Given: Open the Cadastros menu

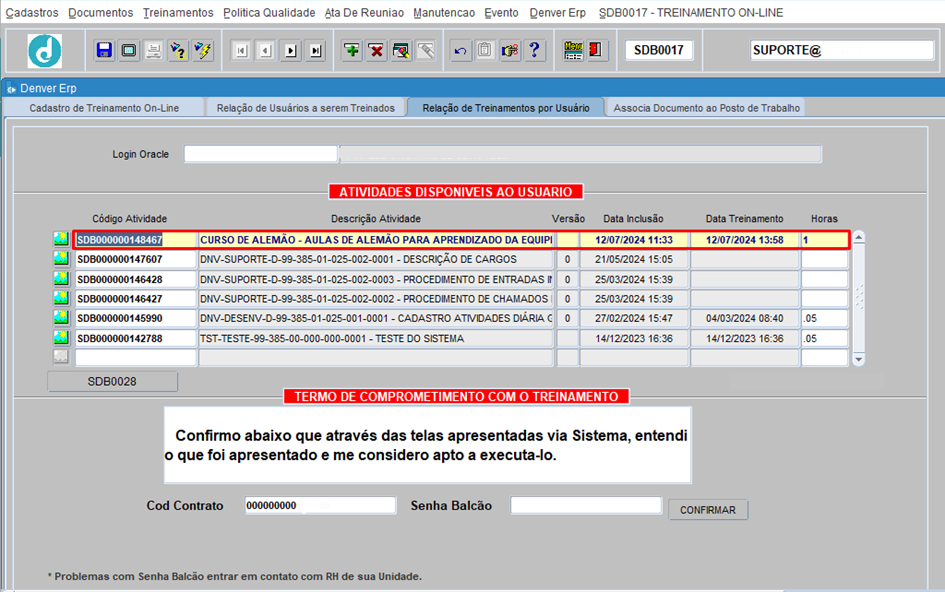Looking at the screenshot, I should (32, 13).
